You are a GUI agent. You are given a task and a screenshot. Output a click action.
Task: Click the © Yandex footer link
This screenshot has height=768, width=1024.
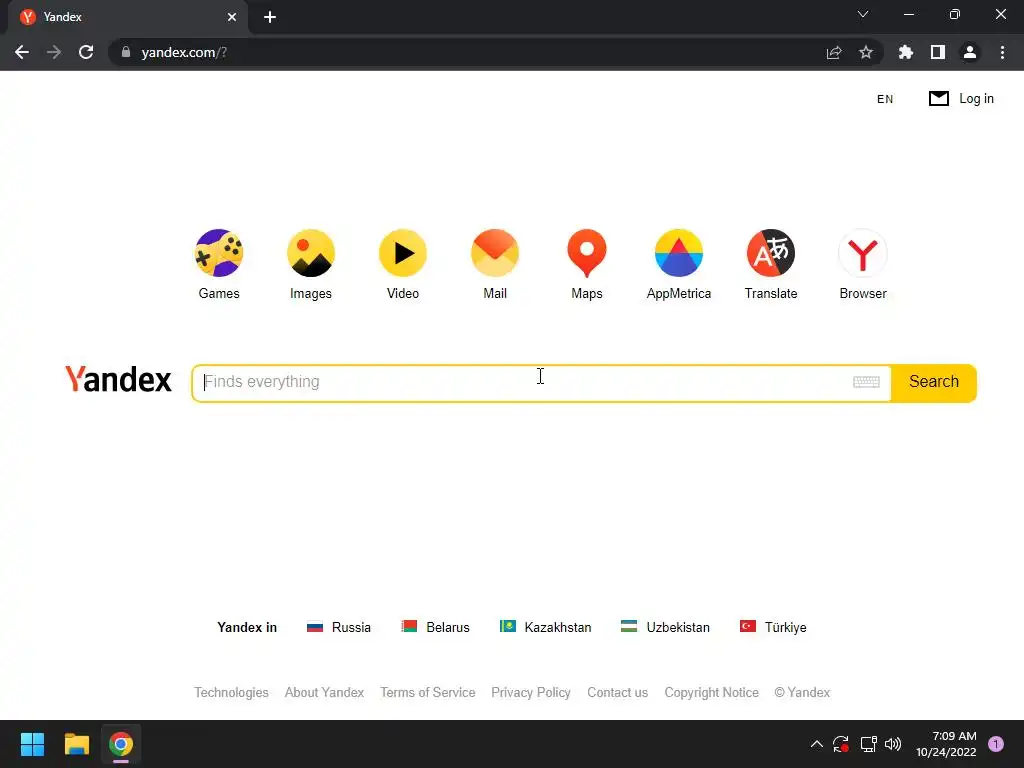[802, 692]
